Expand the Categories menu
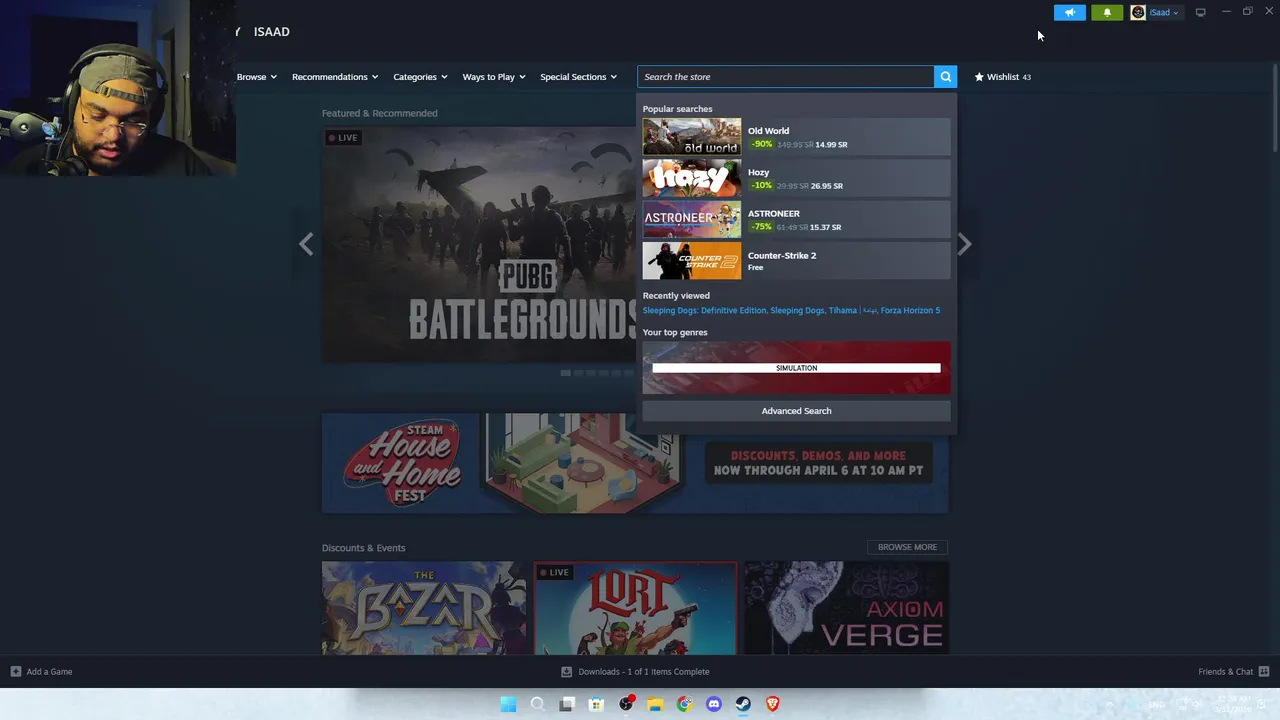The image size is (1280, 720). (x=420, y=77)
